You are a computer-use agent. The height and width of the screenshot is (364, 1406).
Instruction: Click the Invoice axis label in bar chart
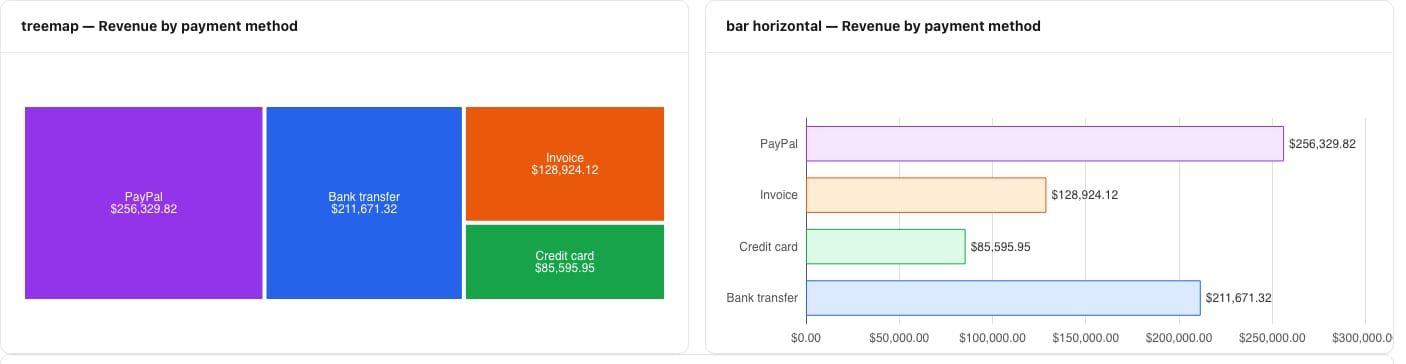click(779, 195)
